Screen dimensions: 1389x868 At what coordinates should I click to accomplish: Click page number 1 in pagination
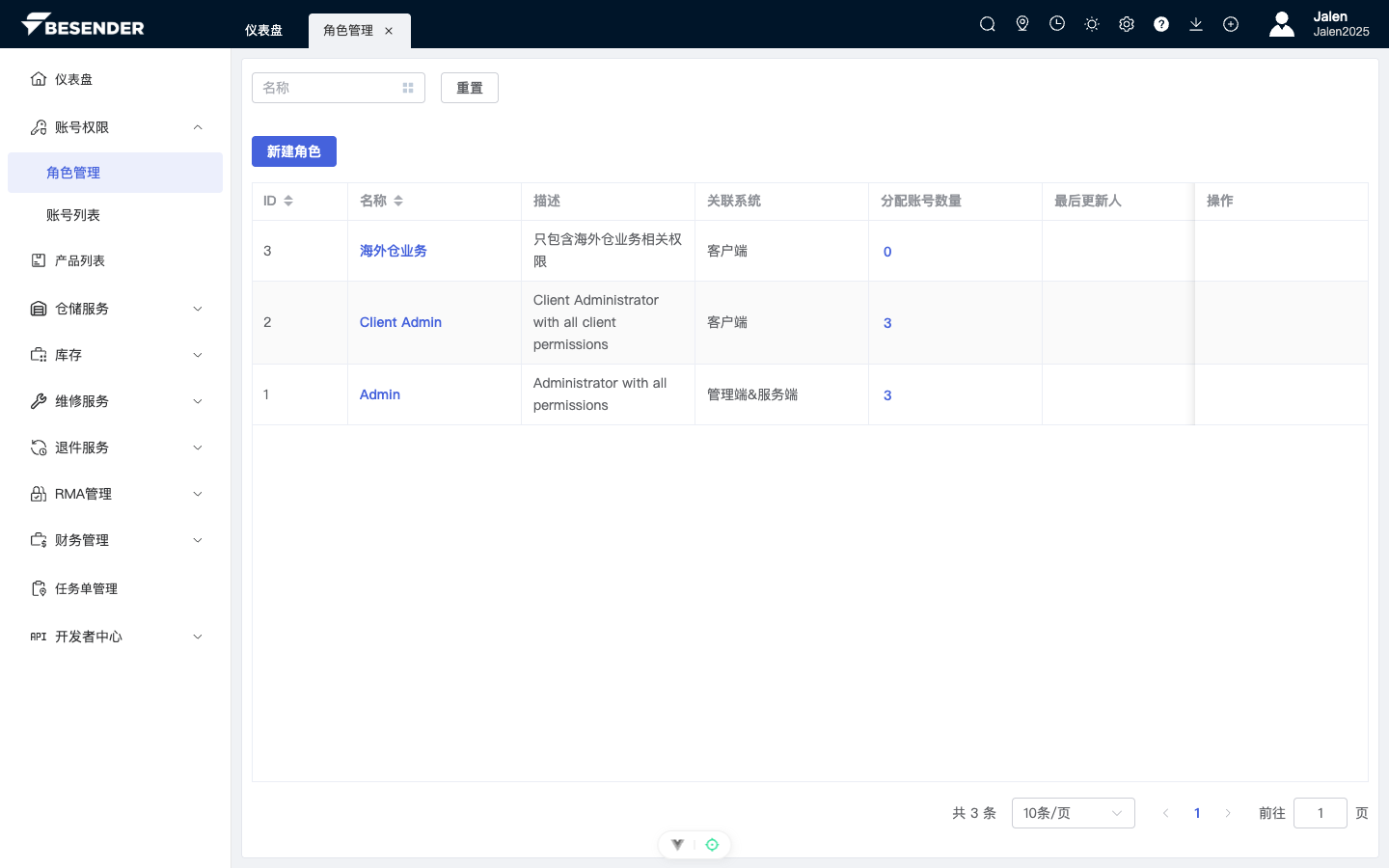click(1197, 813)
